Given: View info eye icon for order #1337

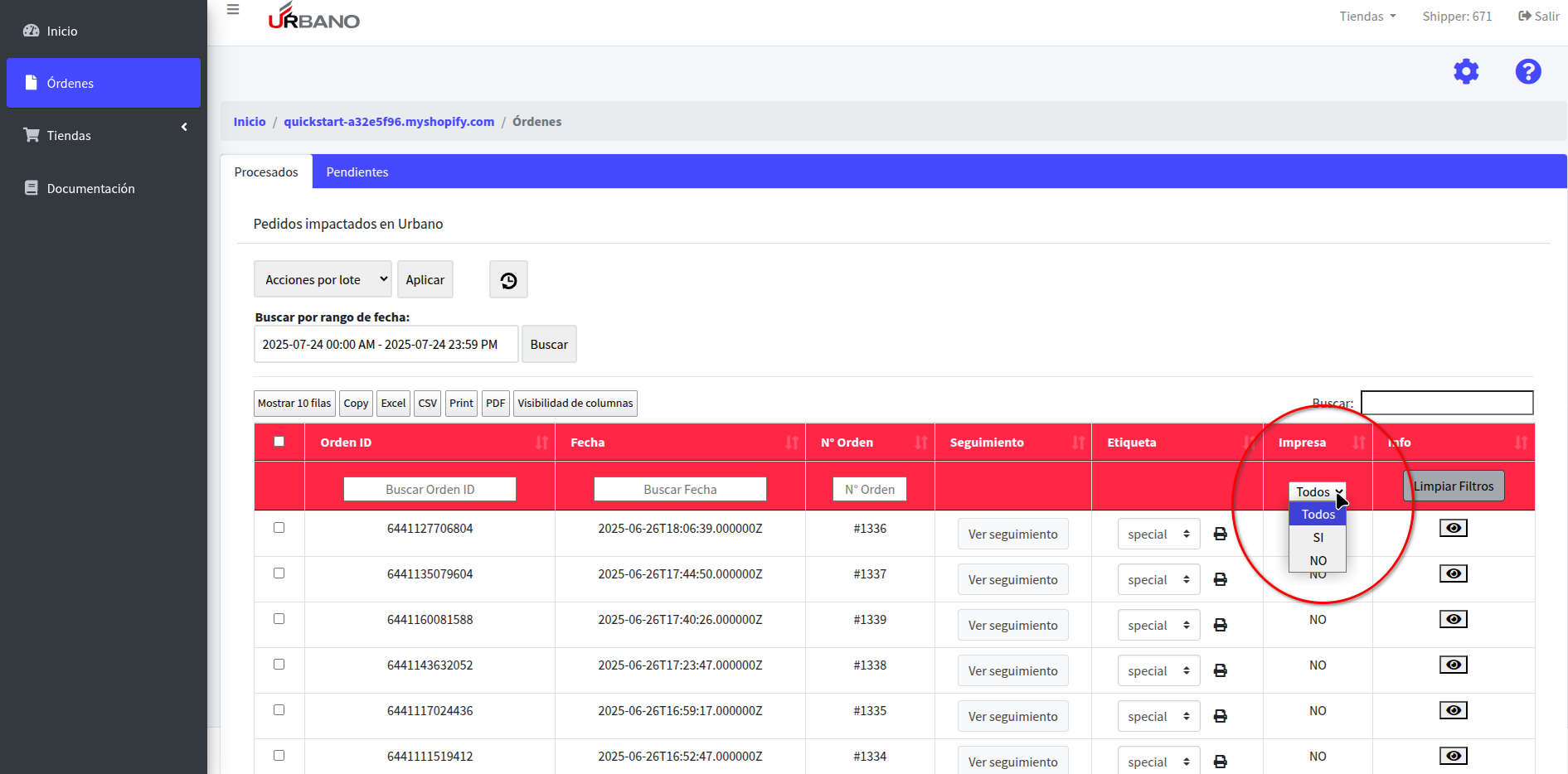Looking at the screenshot, I should [1453, 573].
